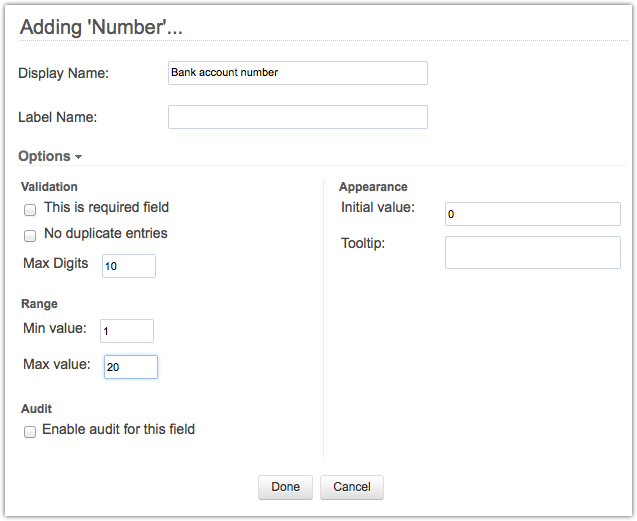
Task: Click the Initial value text box
Action: [532, 214]
